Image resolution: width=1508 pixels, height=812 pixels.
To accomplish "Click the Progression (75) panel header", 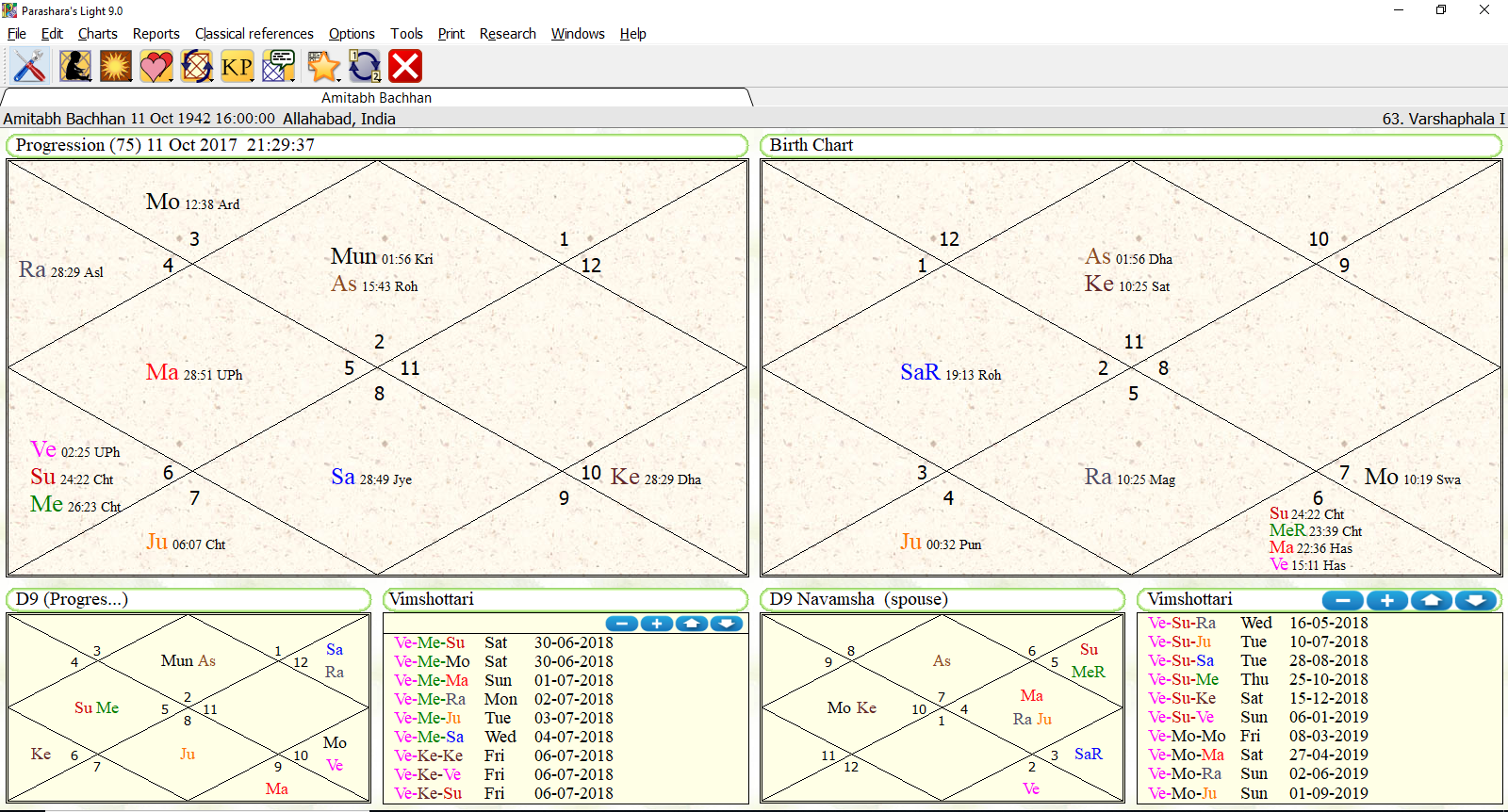I will [377, 145].
